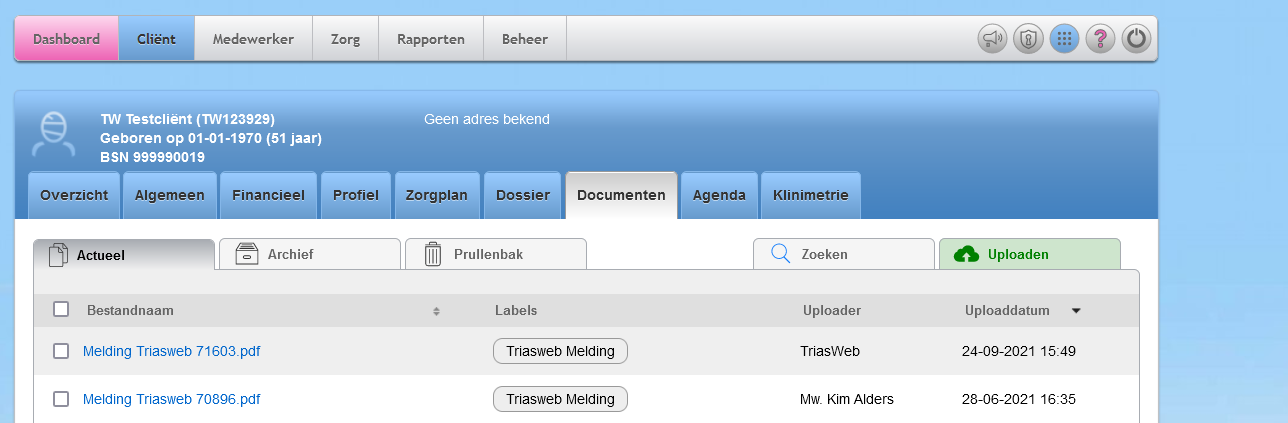Check the box for Melding Triasweb 71603.pdf
Viewport: 1288px width, 423px height.
(61, 351)
